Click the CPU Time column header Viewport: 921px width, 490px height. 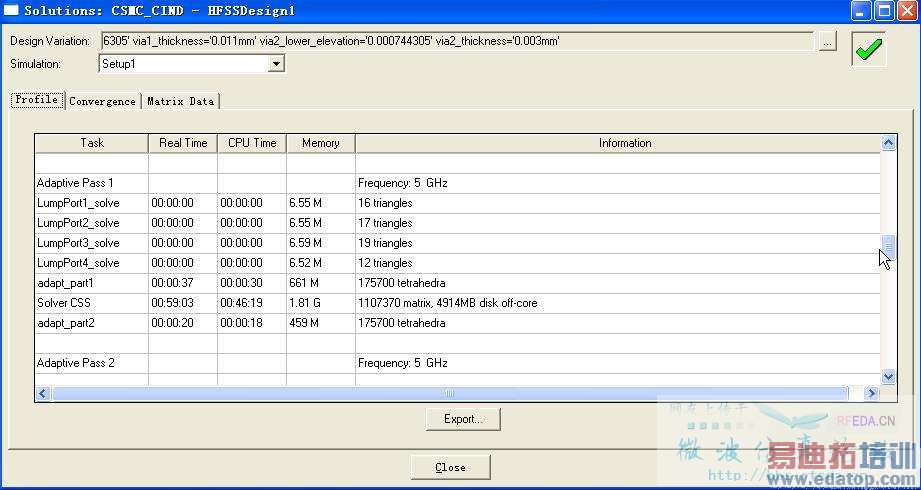[252, 143]
